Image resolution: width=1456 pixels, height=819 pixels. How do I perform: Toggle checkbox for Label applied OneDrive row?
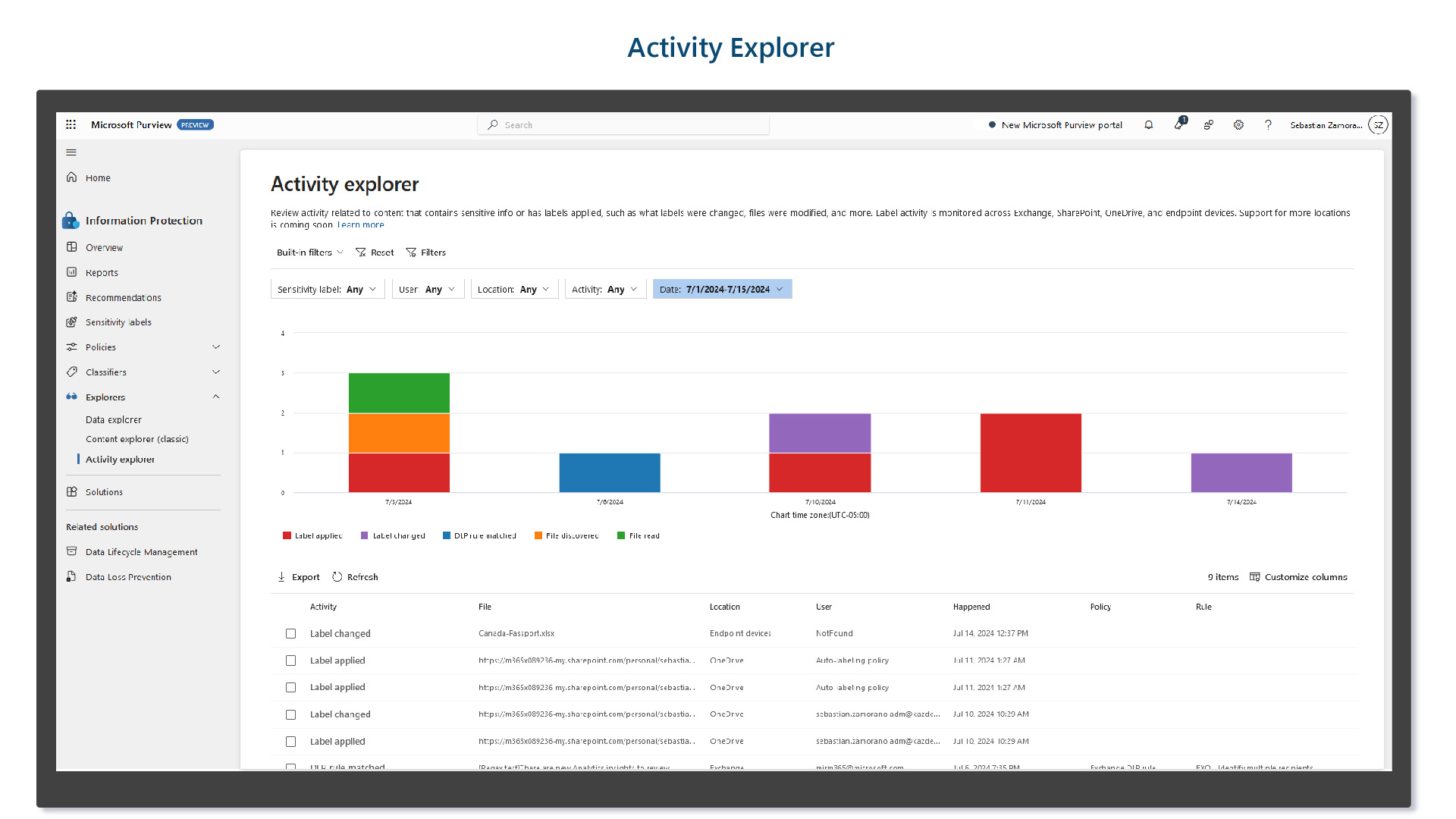coord(290,660)
